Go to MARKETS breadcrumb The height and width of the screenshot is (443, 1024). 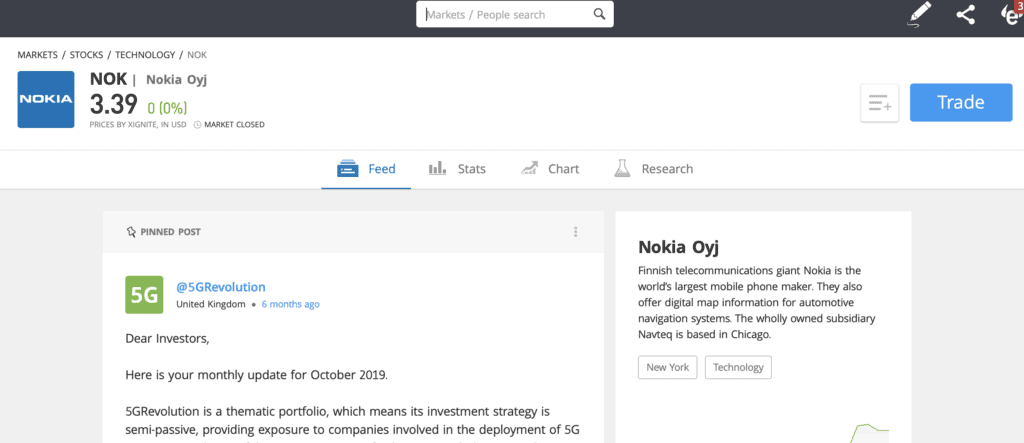point(38,55)
